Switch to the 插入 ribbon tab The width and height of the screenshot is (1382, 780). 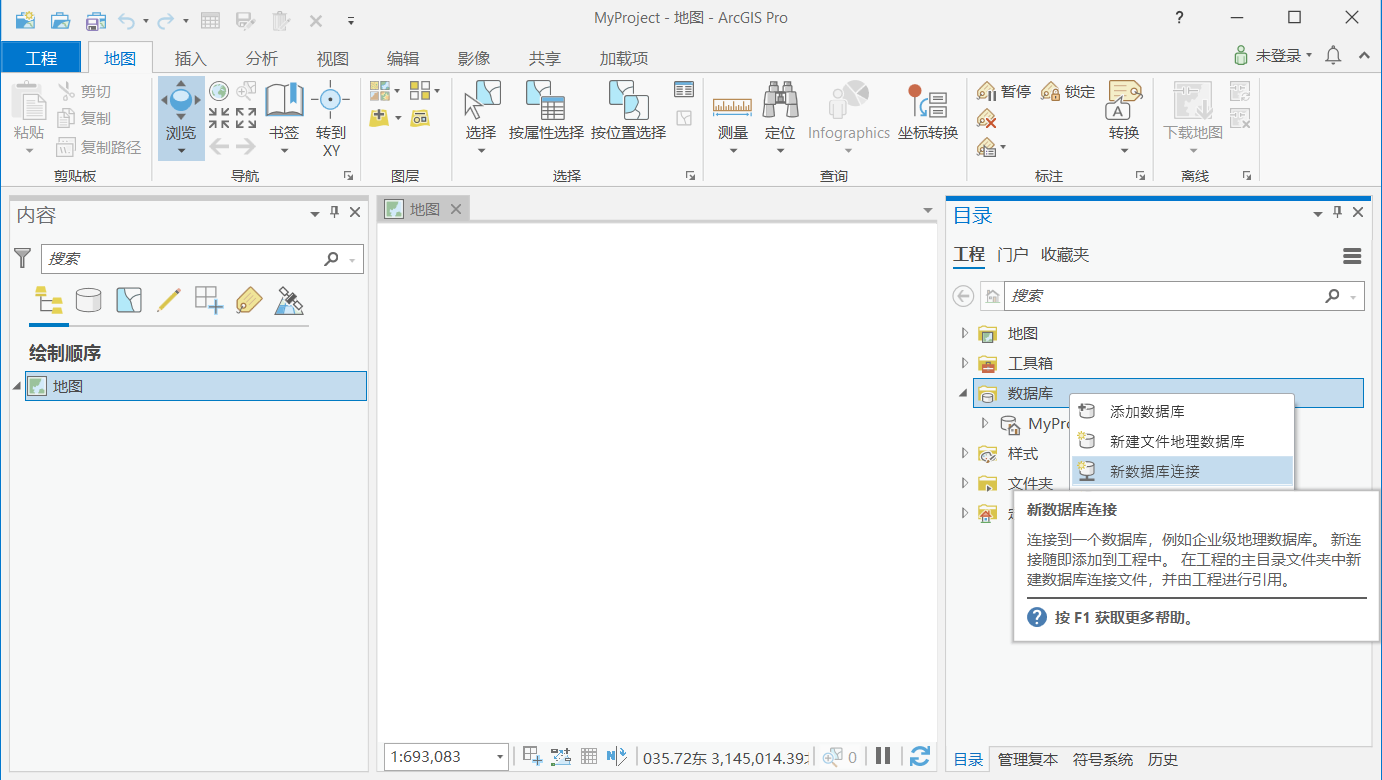190,58
